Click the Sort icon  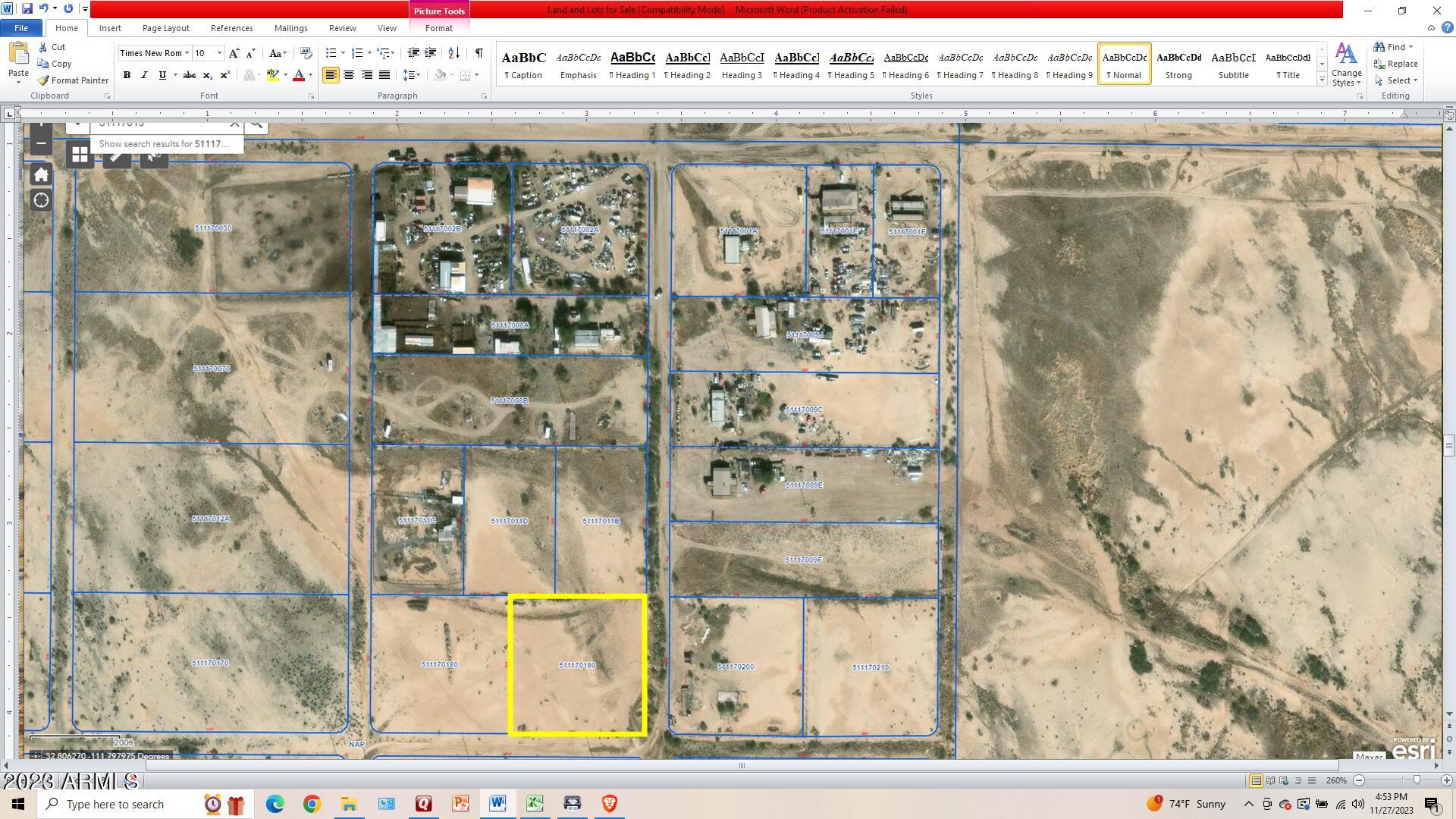[x=453, y=53]
